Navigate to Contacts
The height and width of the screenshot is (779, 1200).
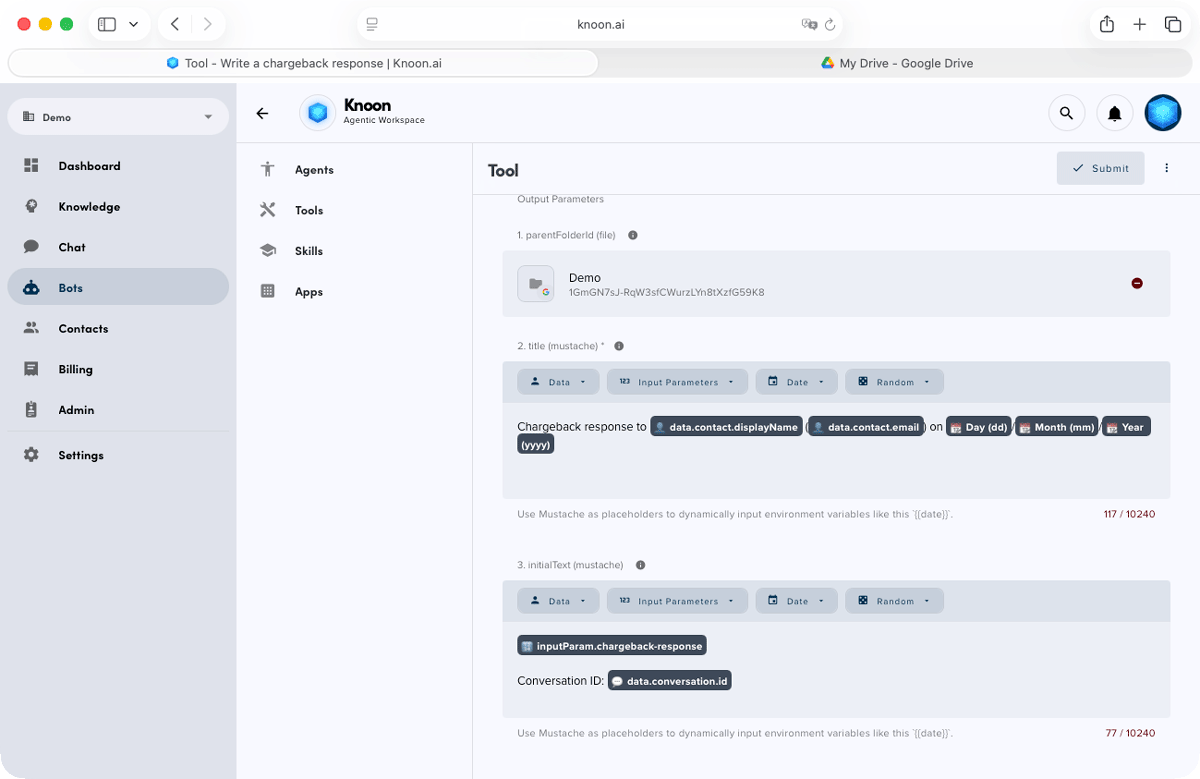click(x=83, y=328)
